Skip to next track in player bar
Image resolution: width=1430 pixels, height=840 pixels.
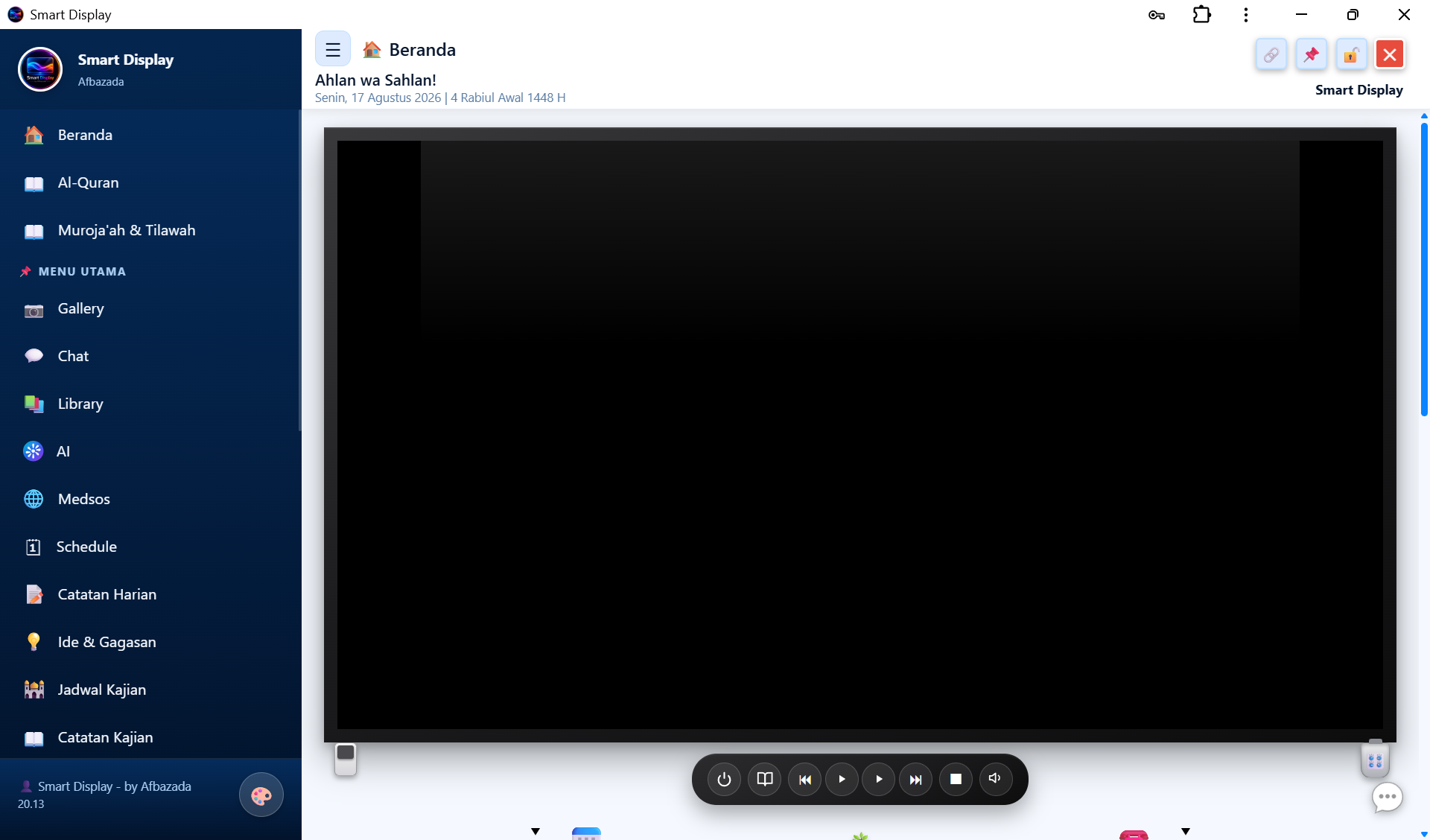916,780
